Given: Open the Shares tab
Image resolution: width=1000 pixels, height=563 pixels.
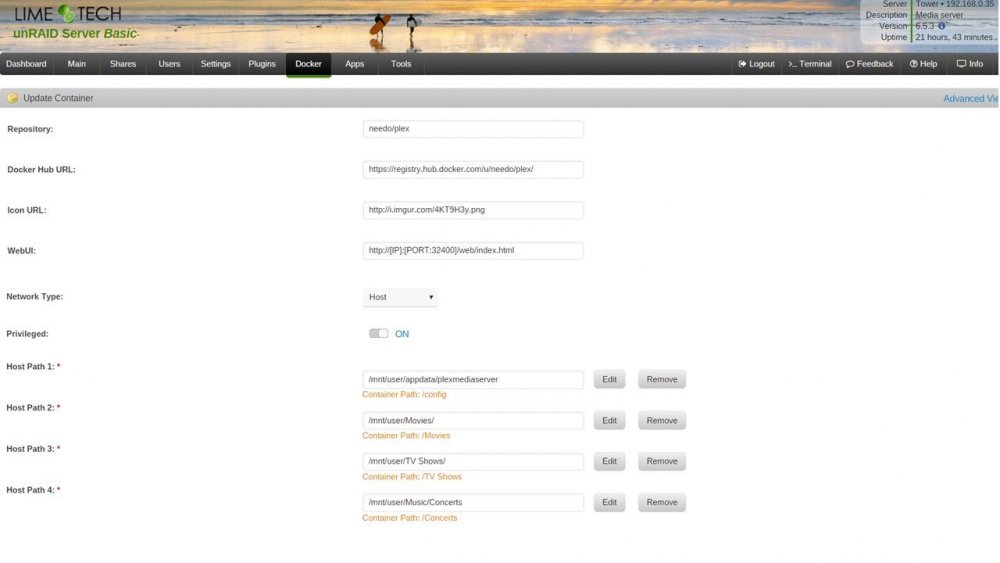Looking at the screenshot, I should click(x=123, y=64).
